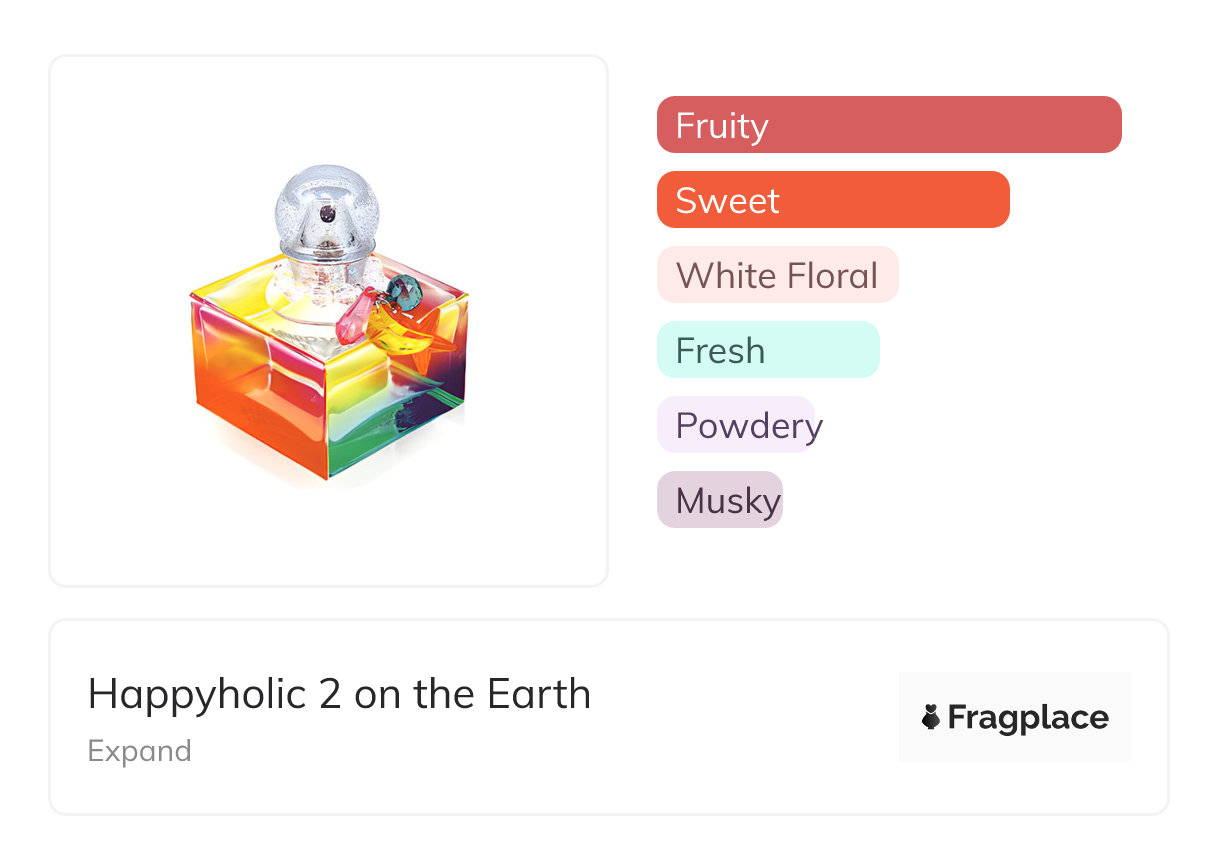Image resolution: width=1218 pixels, height=864 pixels.
Task: Click the Musky accord bar
Action: pos(719,500)
